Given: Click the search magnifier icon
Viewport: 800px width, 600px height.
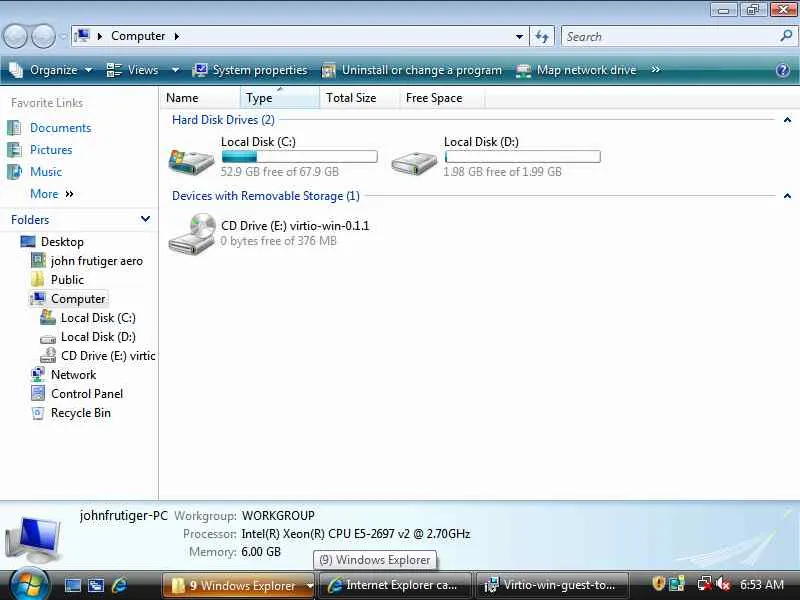Looking at the screenshot, I should [786, 36].
